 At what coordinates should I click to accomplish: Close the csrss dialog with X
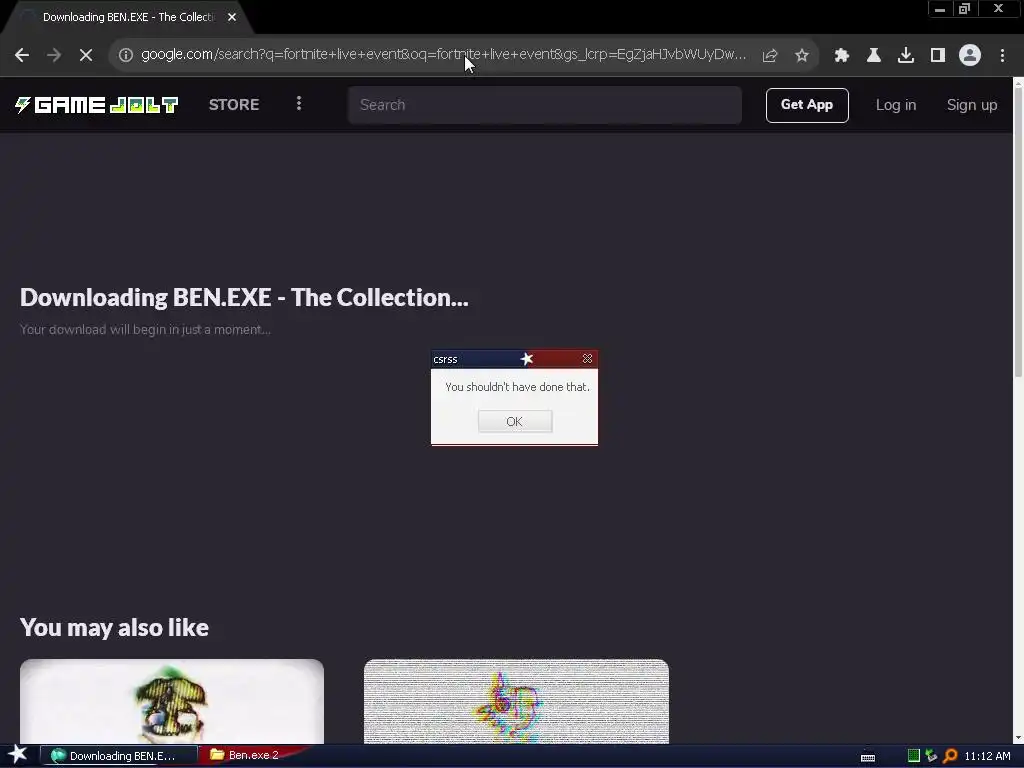click(x=587, y=359)
